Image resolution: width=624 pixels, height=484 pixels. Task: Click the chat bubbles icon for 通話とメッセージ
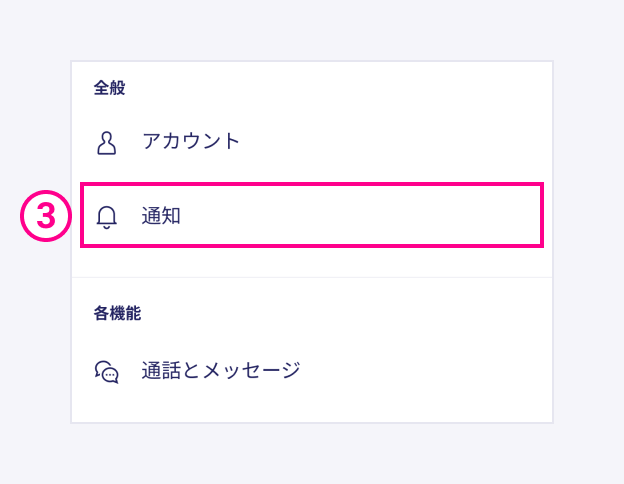click(x=106, y=372)
